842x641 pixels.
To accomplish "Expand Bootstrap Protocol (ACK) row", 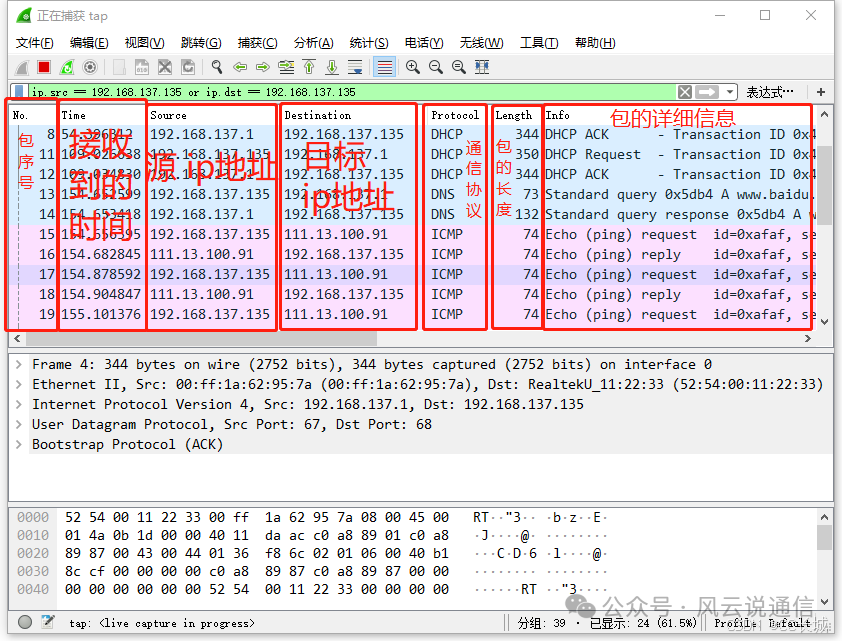I will (19, 445).
